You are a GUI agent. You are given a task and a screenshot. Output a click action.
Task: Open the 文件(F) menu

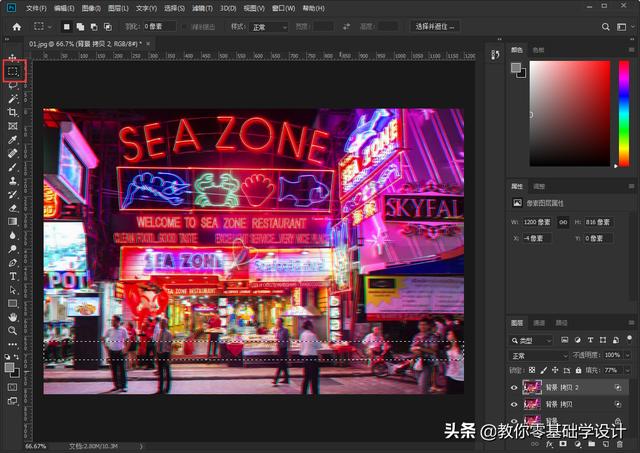pos(36,8)
